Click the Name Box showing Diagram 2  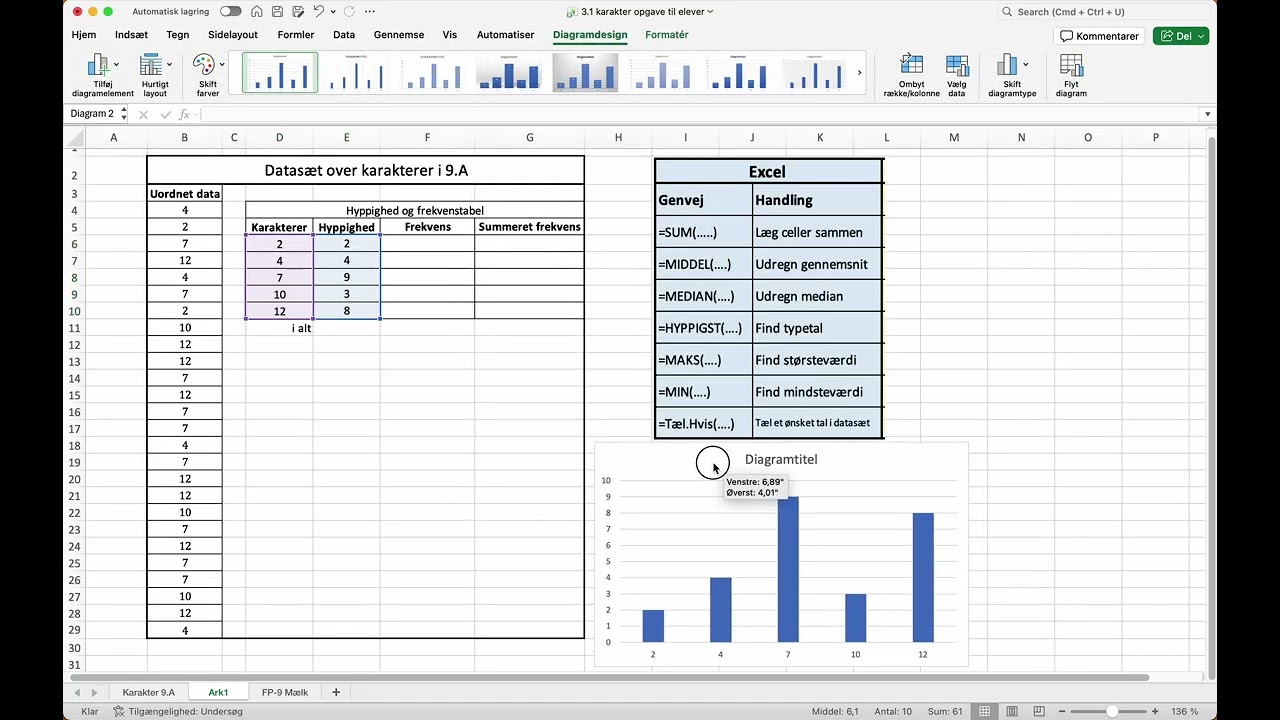pos(92,114)
